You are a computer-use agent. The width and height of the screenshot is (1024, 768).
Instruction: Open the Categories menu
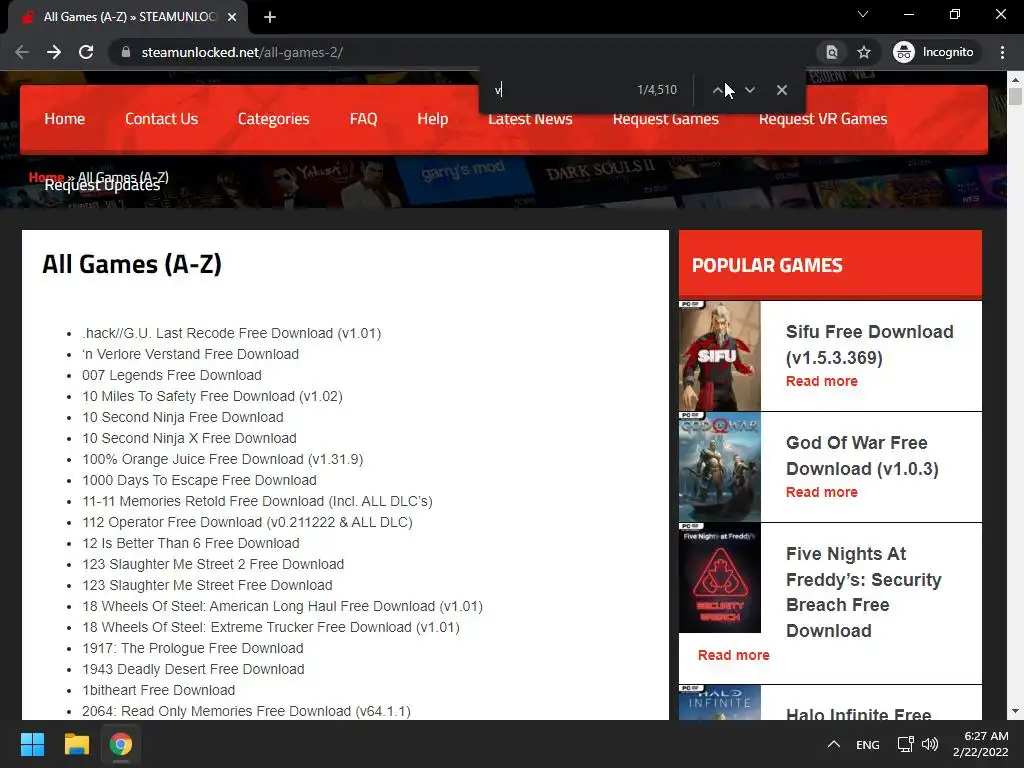pyautogui.click(x=274, y=119)
